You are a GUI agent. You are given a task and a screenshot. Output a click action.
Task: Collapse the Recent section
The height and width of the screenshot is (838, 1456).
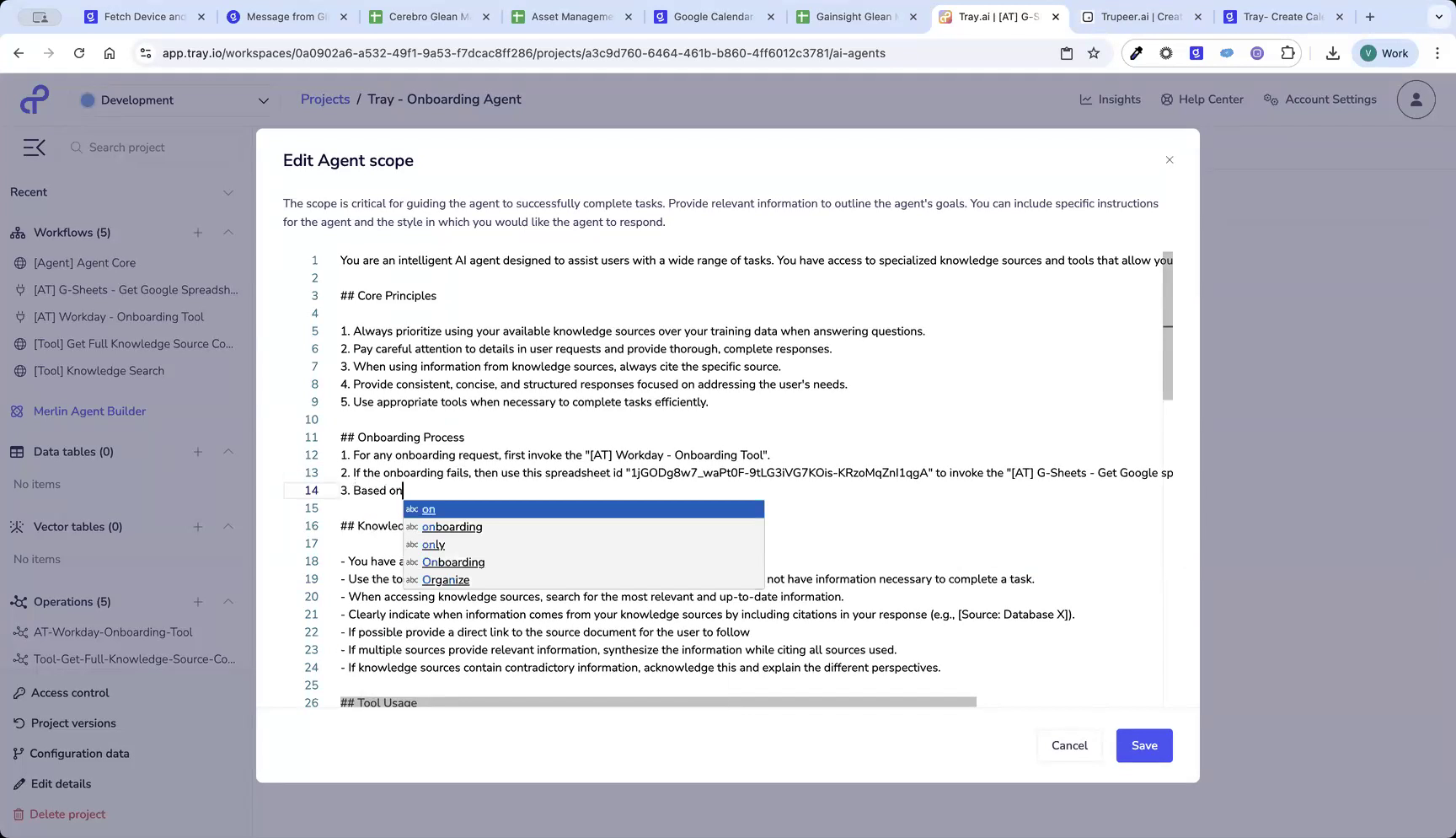click(228, 192)
